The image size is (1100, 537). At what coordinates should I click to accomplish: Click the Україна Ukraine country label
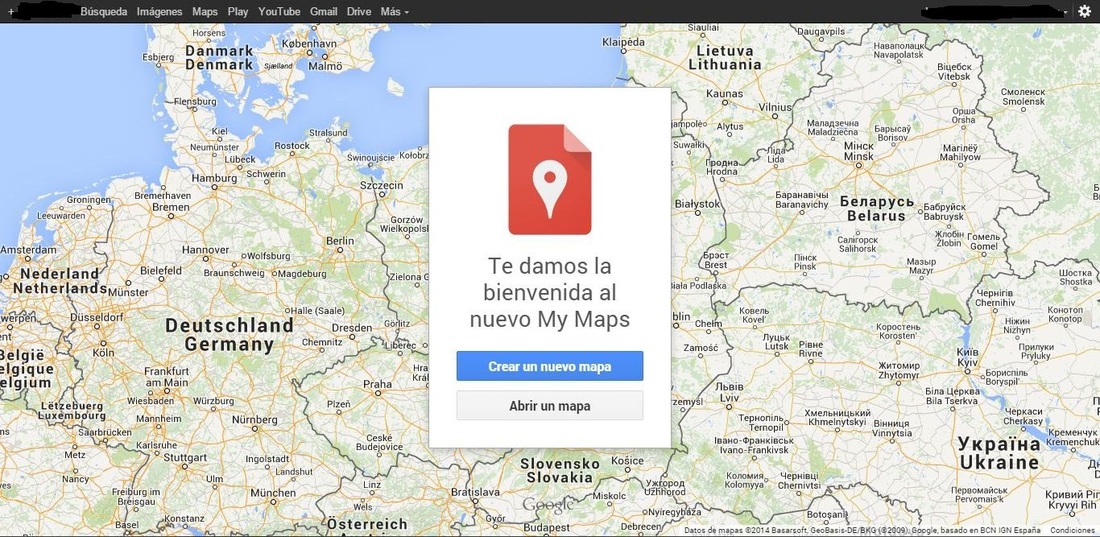[x=999, y=453]
